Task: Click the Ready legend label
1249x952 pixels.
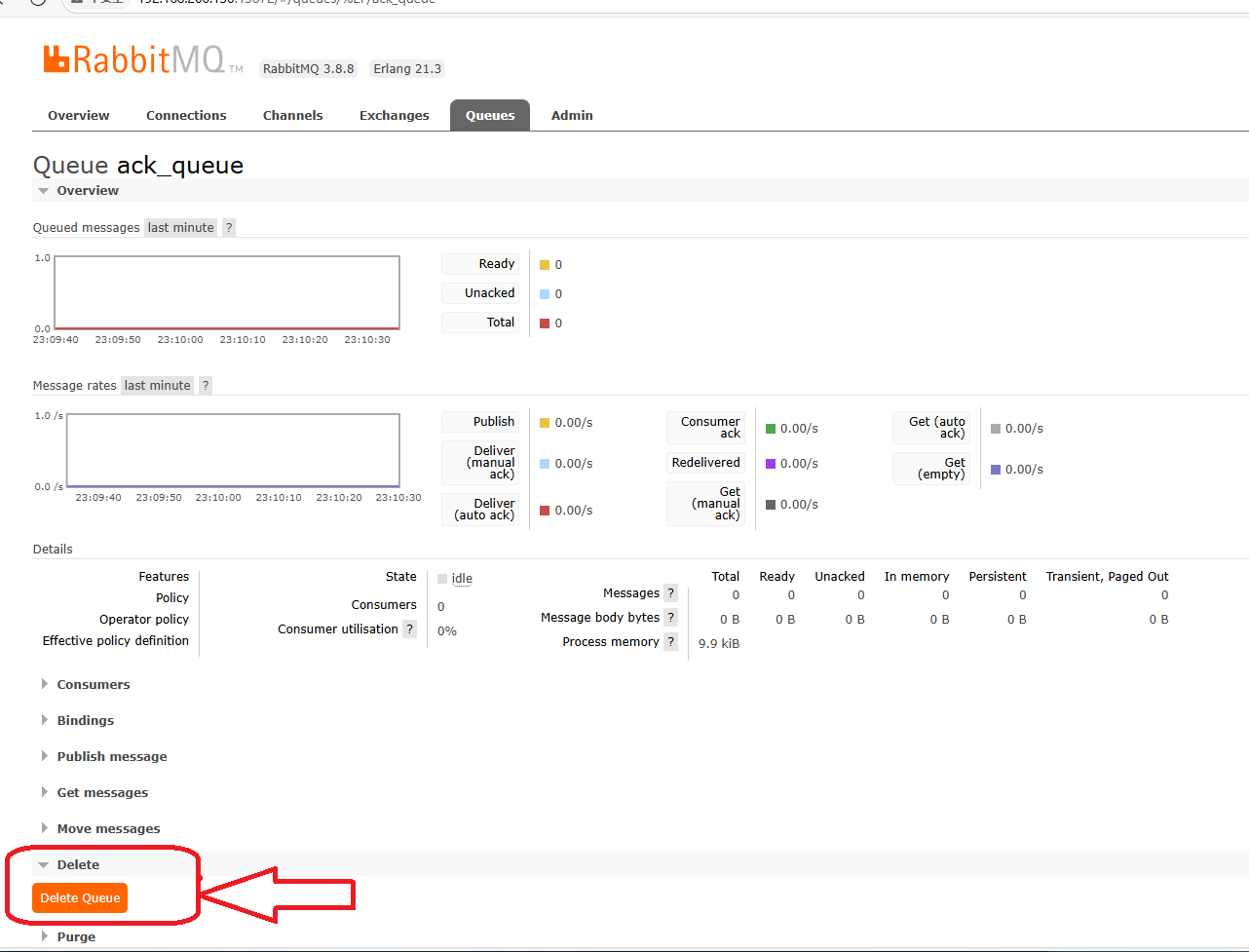Action: [480, 264]
